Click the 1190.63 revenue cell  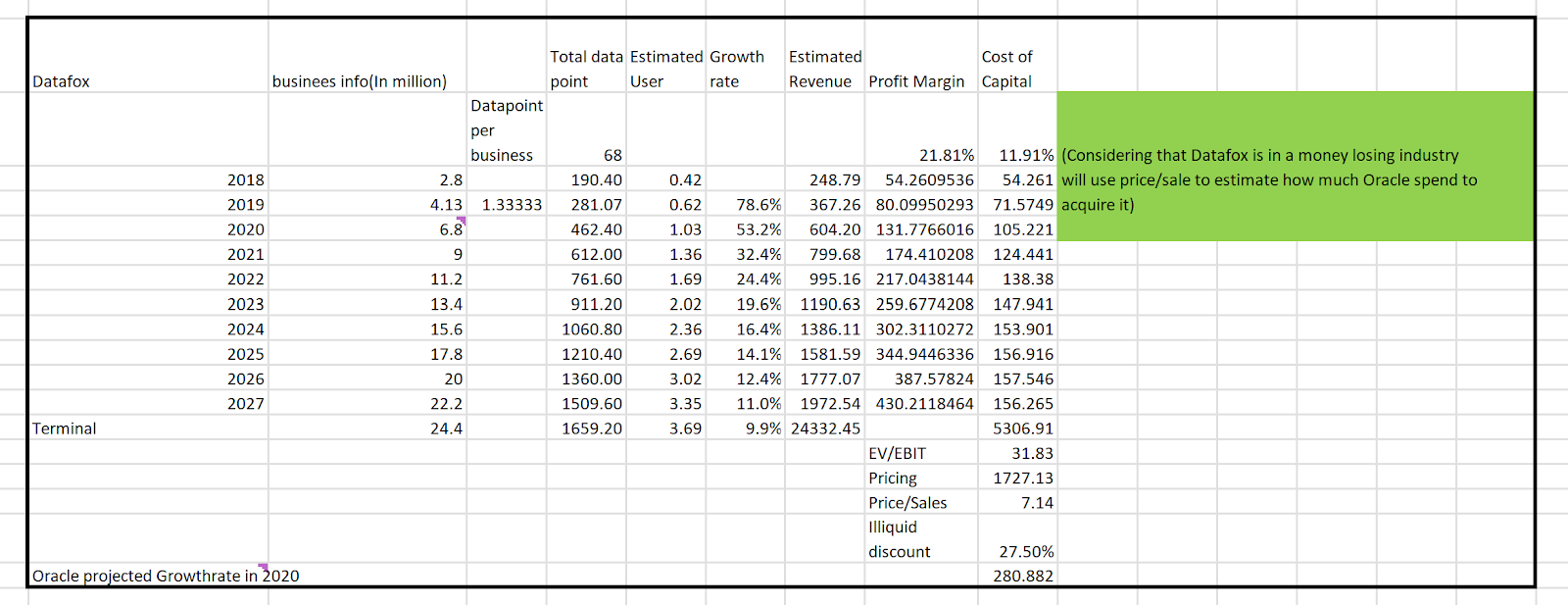coord(825,304)
